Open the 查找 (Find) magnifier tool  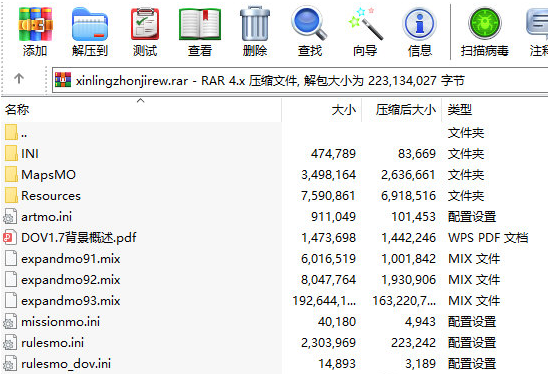click(x=309, y=24)
